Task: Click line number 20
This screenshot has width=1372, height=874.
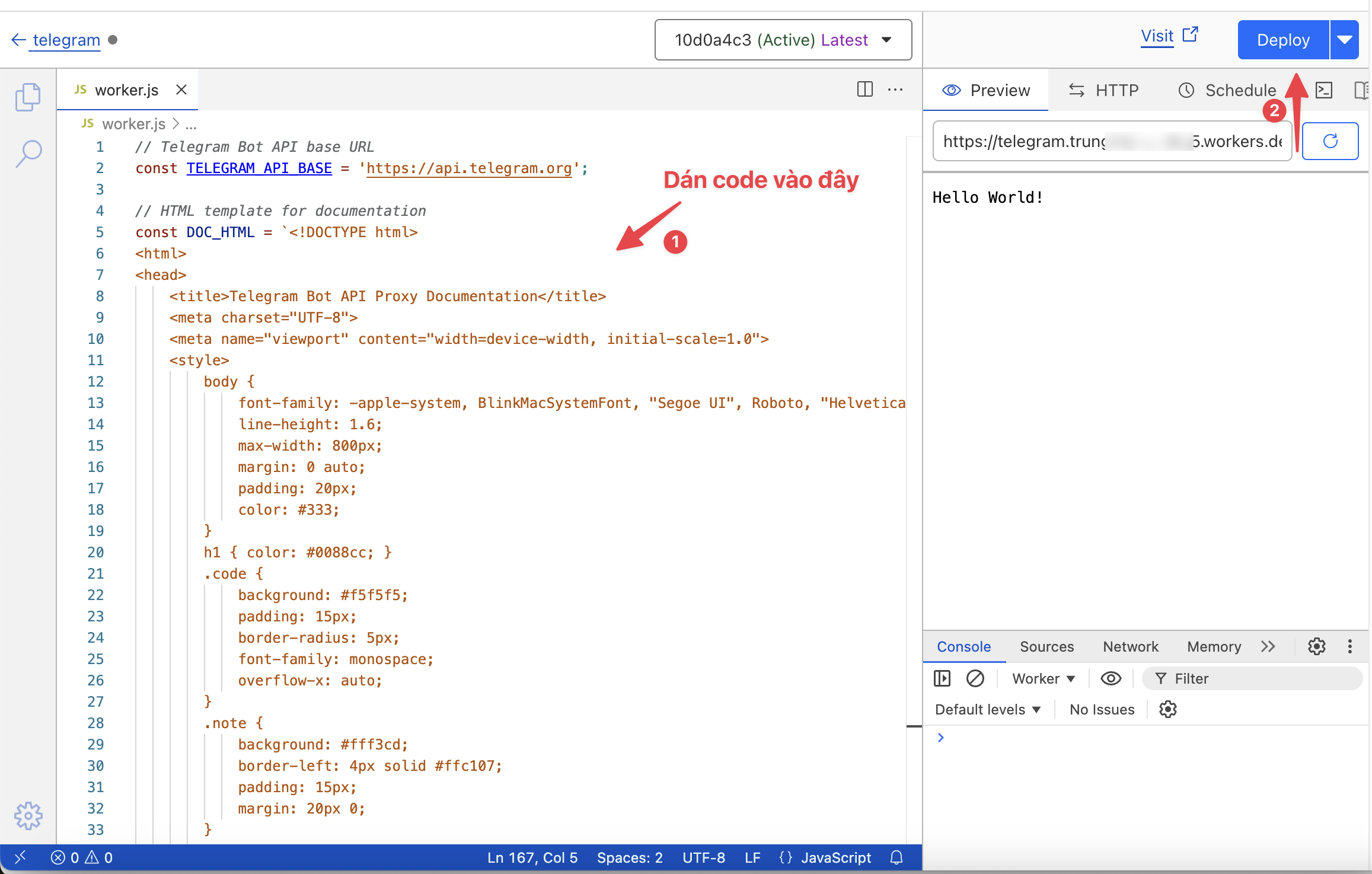Action: [95, 552]
